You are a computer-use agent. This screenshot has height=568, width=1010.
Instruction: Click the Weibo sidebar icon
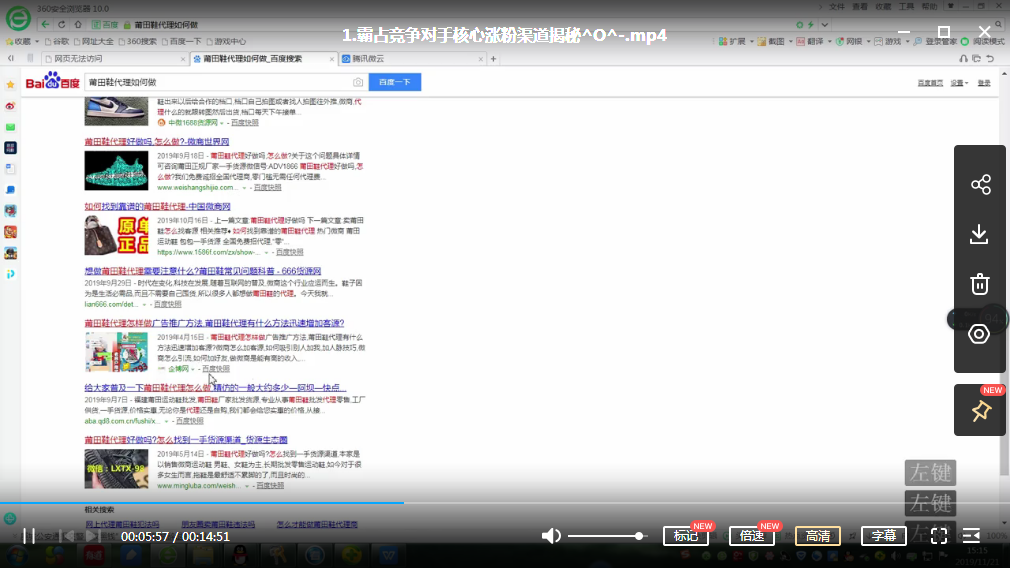[x=10, y=106]
